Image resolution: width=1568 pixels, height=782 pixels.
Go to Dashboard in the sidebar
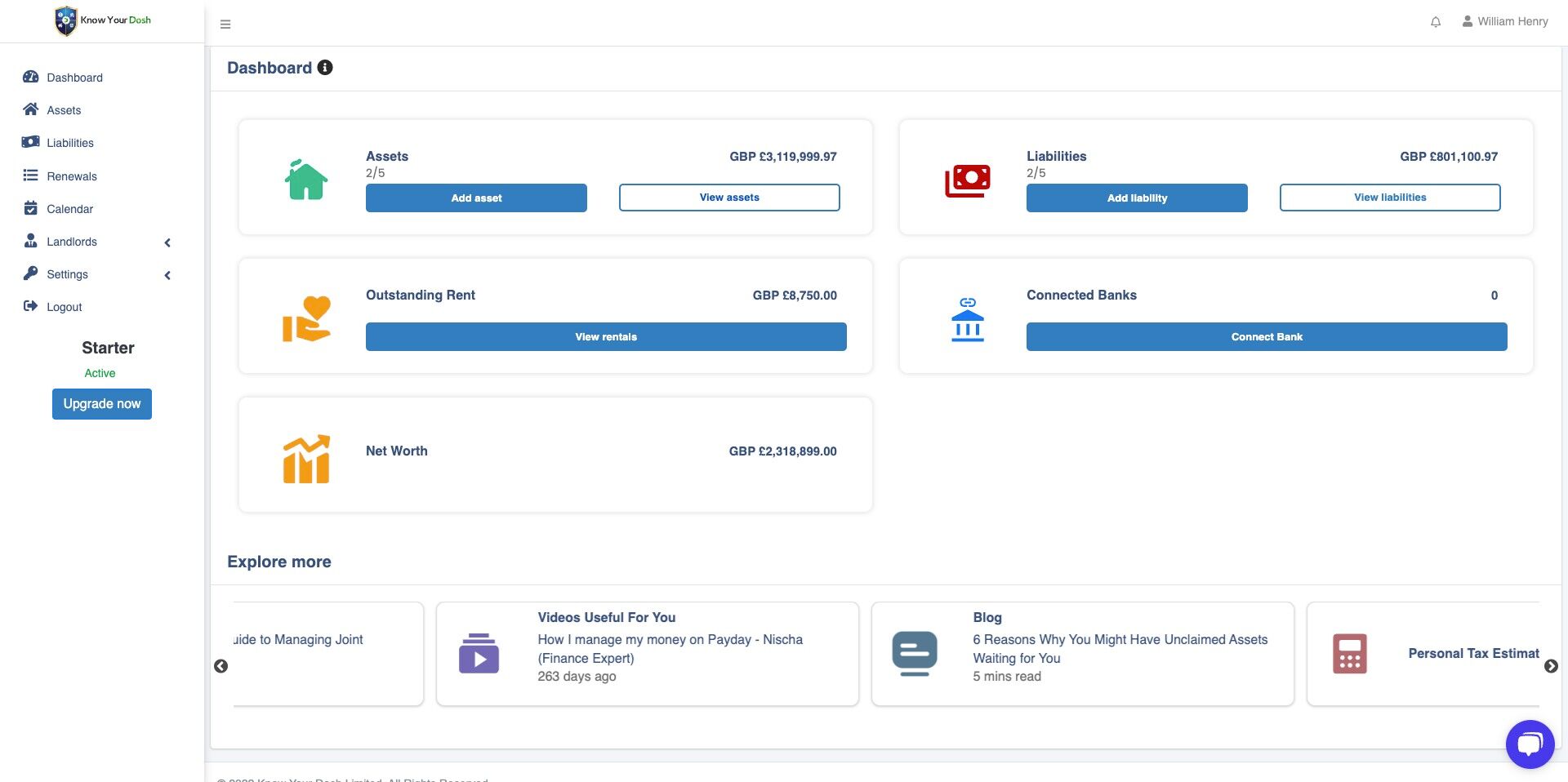point(74,78)
